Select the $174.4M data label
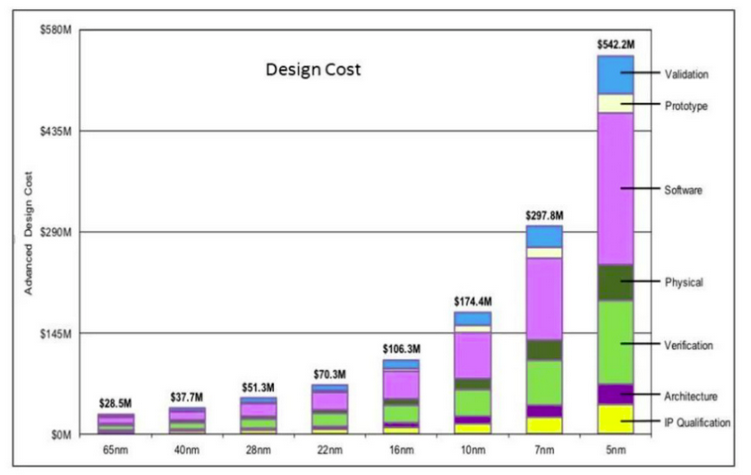The height and width of the screenshot is (475, 751). [x=473, y=301]
